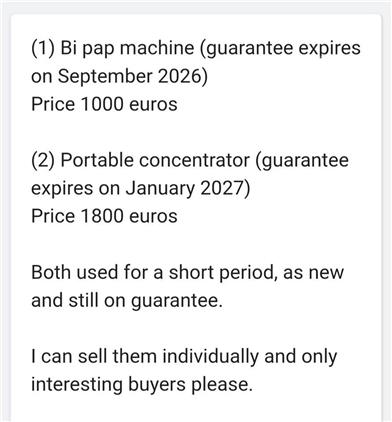This screenshot has height=422, width=392.
Task: Click the words 'Portable concentrator'
Action: (x=155, y=160)
